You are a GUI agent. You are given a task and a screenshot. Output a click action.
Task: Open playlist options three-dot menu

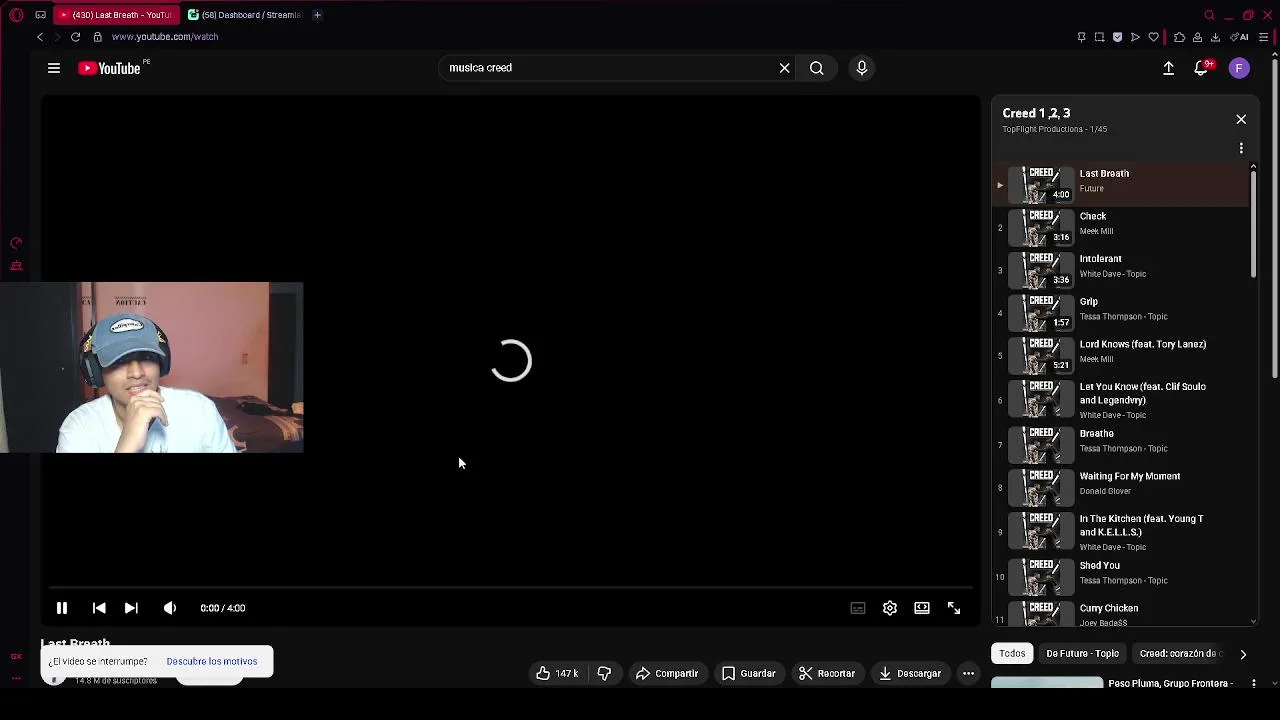coord(1241,148)
